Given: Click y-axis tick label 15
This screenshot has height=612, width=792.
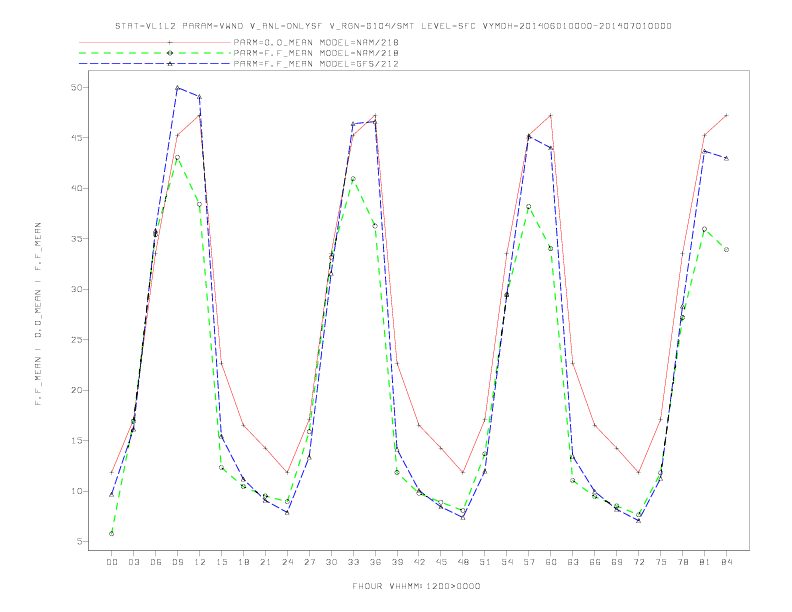Looking at the screenshot, I should click(x=76, y=441).
